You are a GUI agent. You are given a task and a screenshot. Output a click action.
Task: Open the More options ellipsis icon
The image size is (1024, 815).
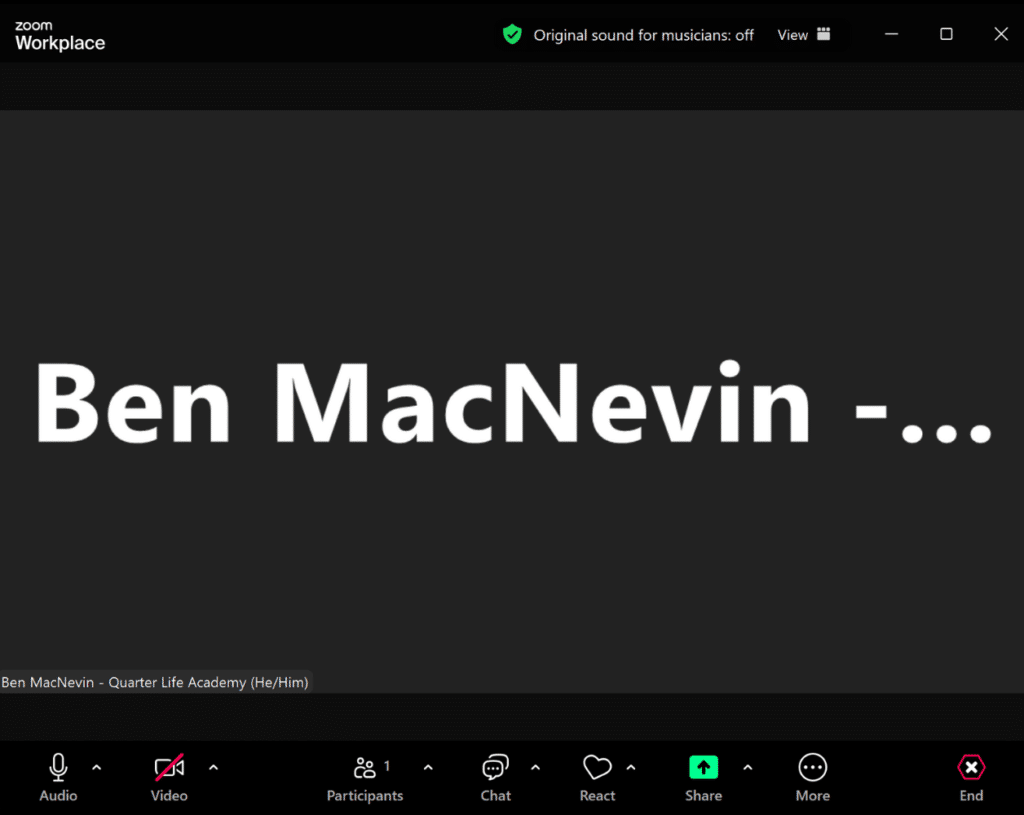[812, 768]
